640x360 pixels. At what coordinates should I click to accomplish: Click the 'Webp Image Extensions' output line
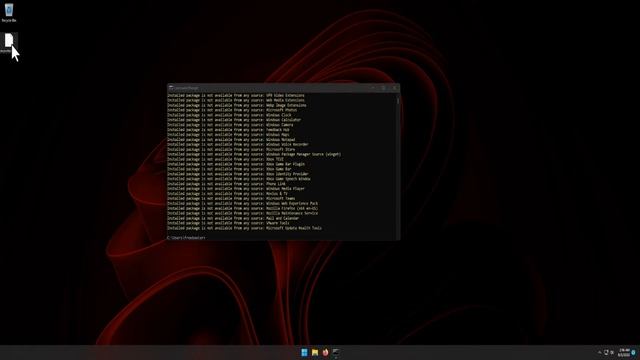click(237, 105)
